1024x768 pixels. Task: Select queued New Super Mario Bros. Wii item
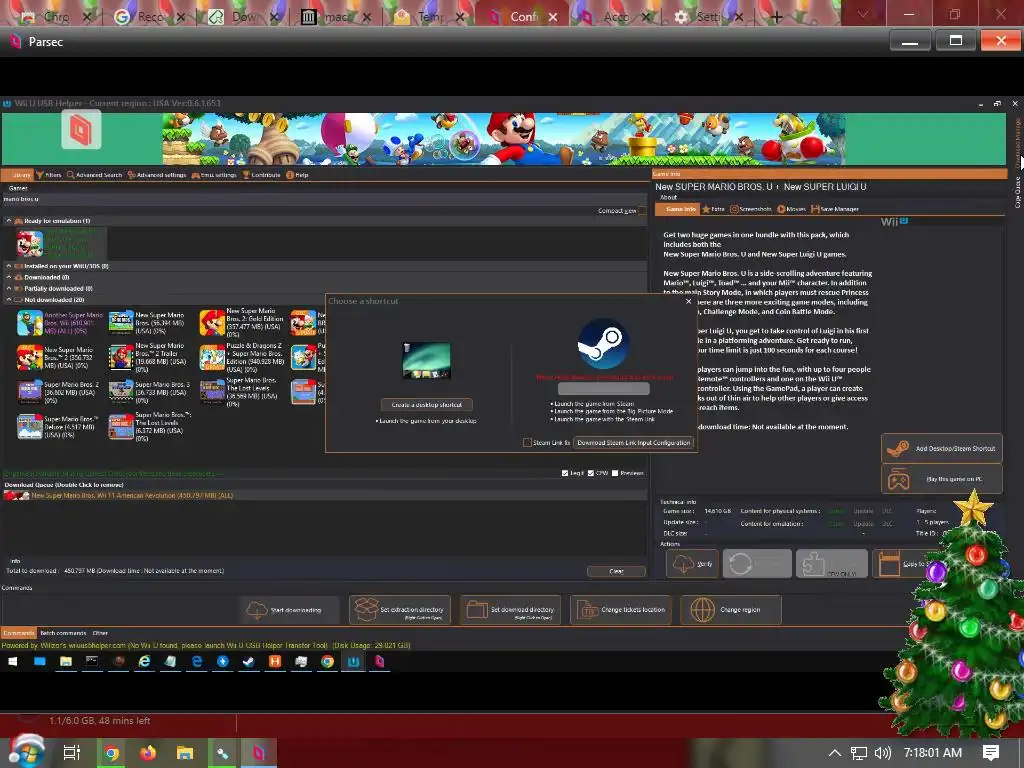(324, 496)
